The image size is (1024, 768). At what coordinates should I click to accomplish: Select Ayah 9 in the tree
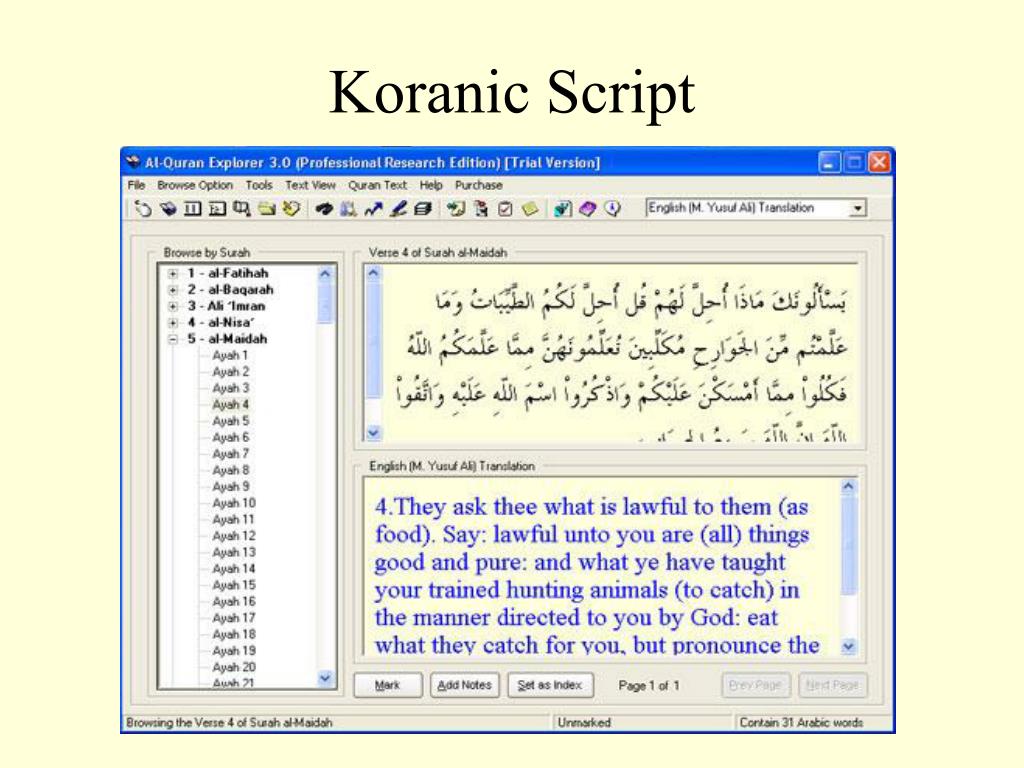click(x=231, y=487)
